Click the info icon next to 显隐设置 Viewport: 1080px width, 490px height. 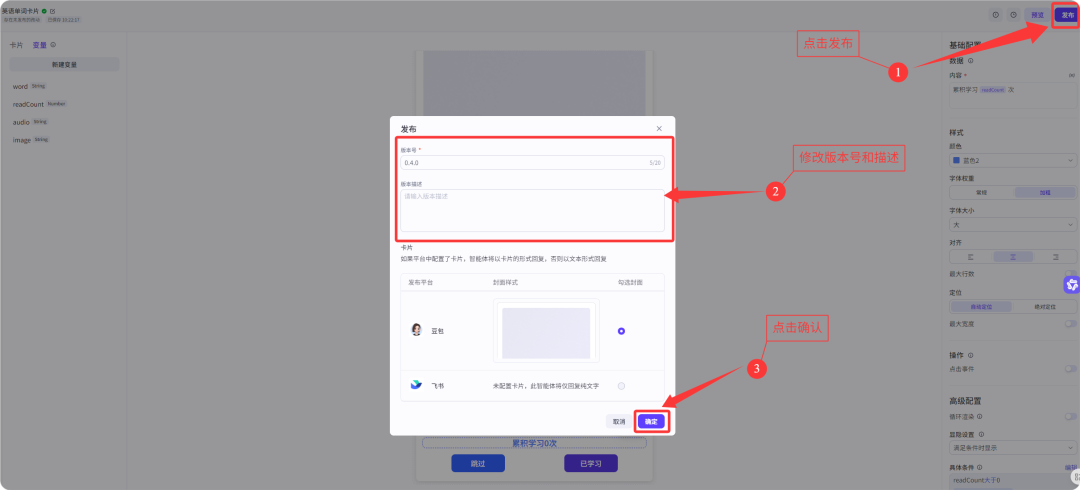pos(981,435)
